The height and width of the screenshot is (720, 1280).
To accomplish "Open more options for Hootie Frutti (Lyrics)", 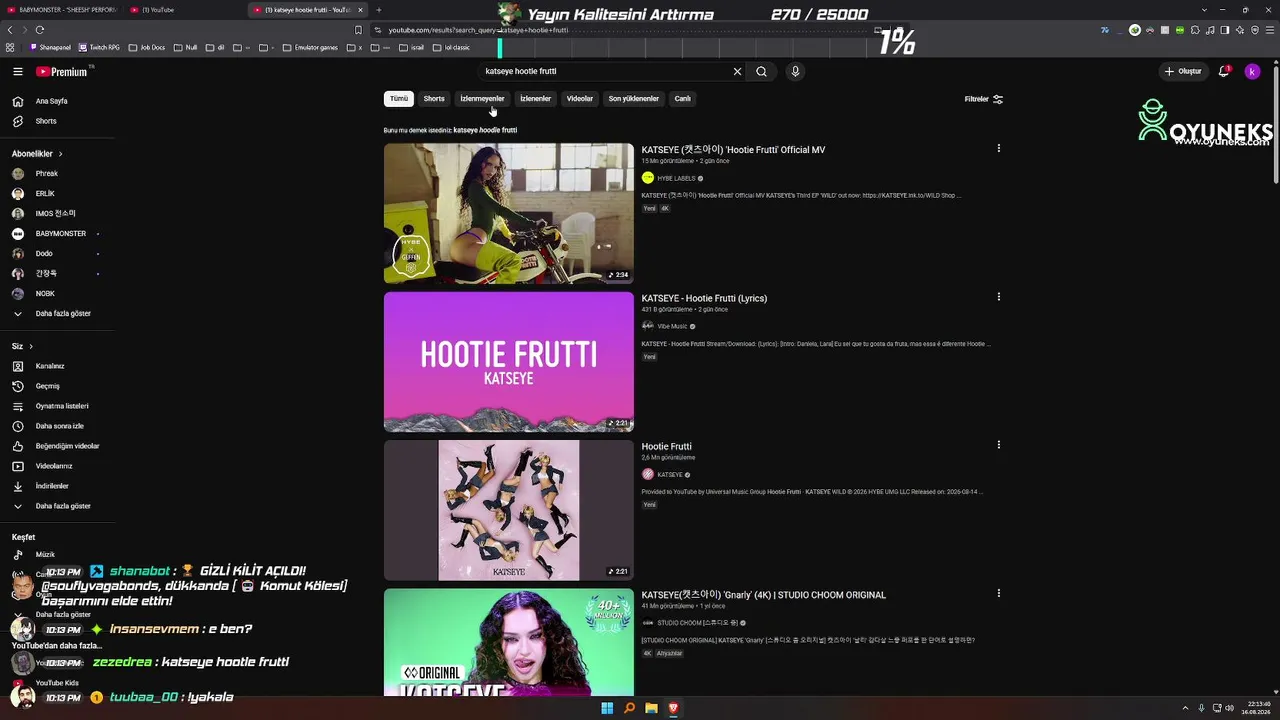I will 998,297.
